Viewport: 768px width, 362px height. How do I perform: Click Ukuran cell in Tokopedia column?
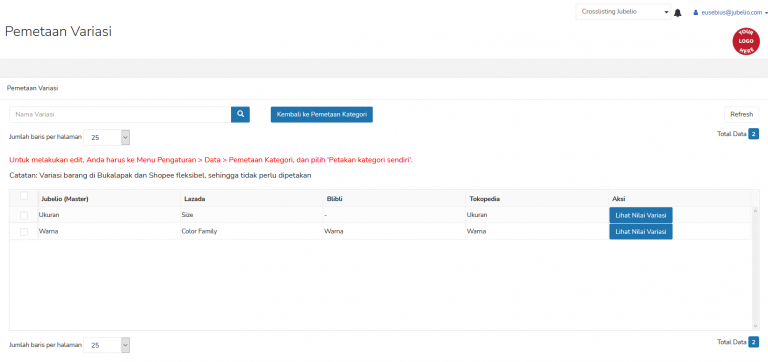click(537, 215)
